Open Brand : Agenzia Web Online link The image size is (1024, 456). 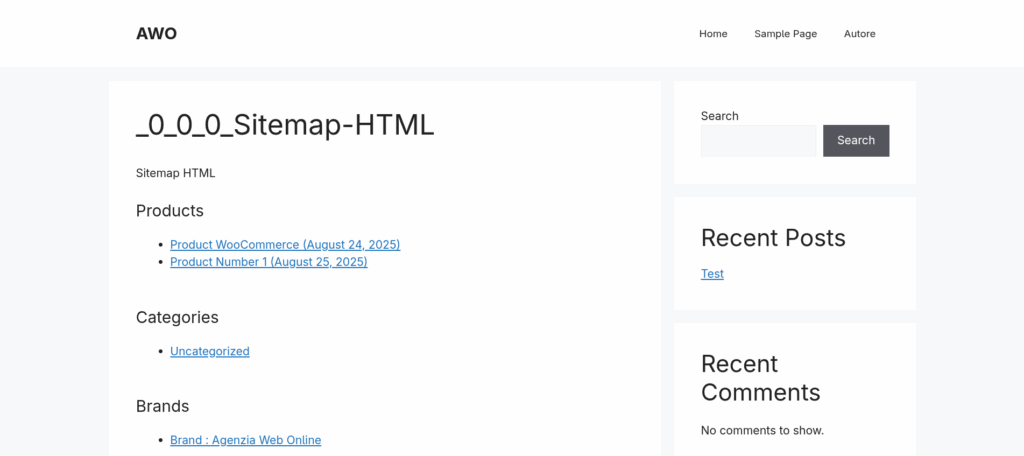[x=246, y=440]
